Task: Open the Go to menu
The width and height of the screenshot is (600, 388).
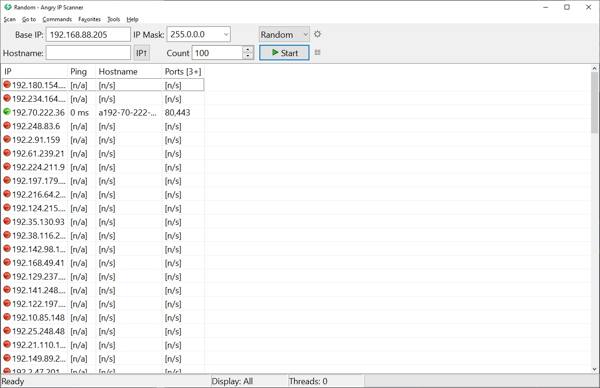Action: tap(29, 19)
